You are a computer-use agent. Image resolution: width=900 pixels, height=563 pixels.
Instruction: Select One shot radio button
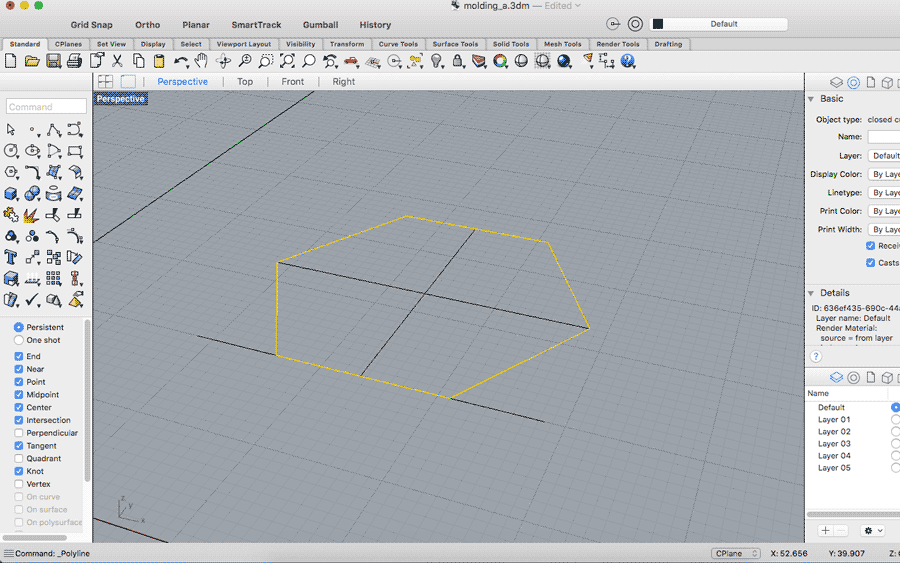(18, 340)
